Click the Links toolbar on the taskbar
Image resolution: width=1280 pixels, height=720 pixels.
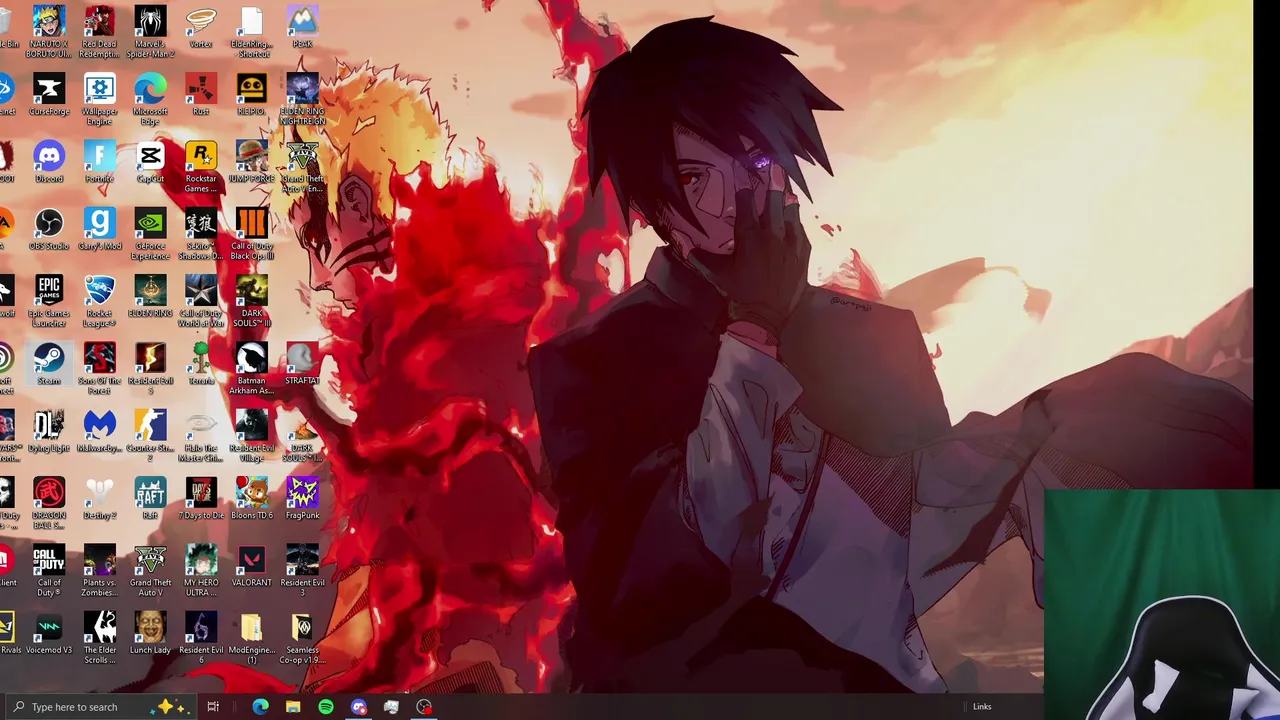[x=982, y=707]
